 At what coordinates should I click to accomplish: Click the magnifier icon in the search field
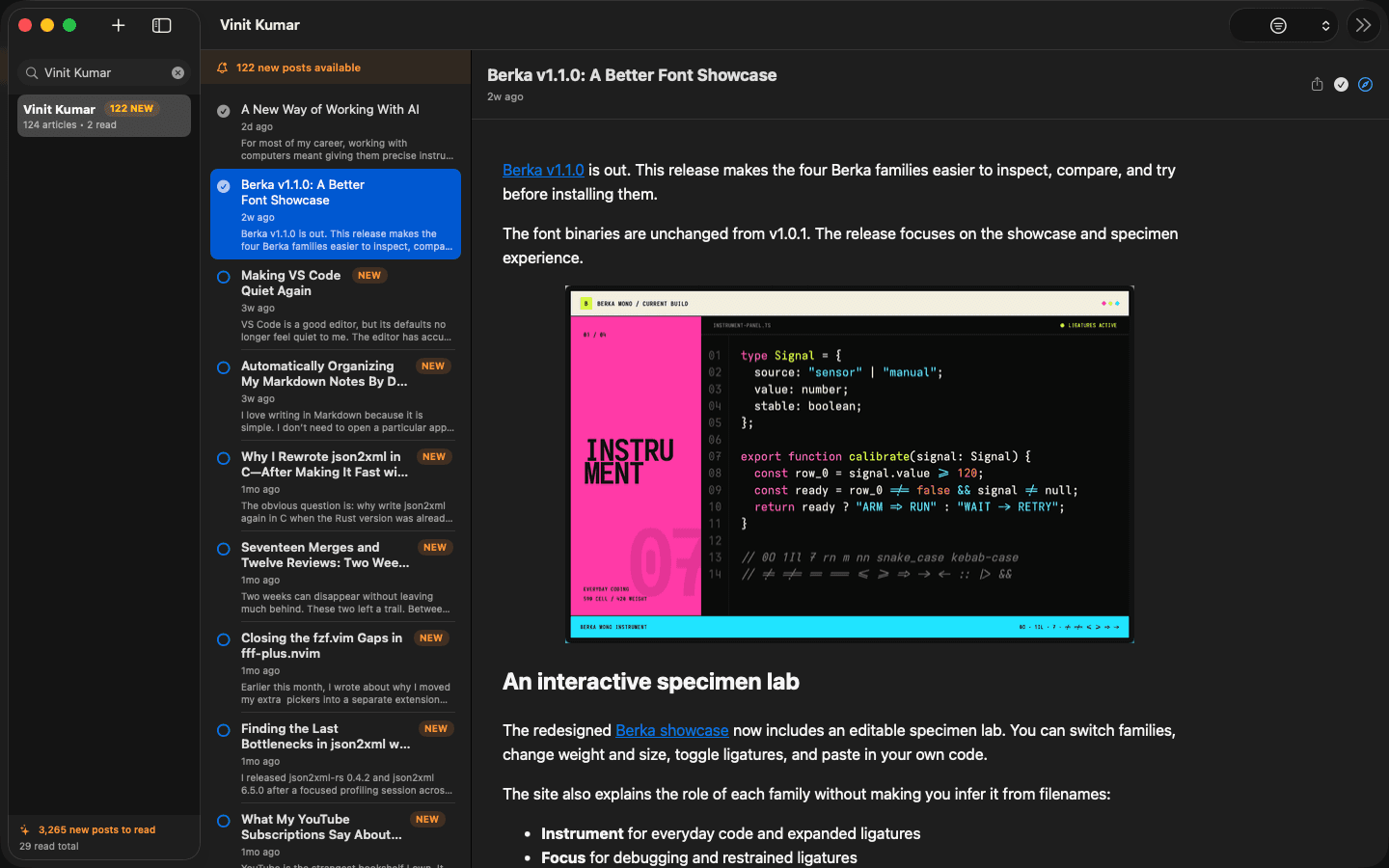(32, 72)
